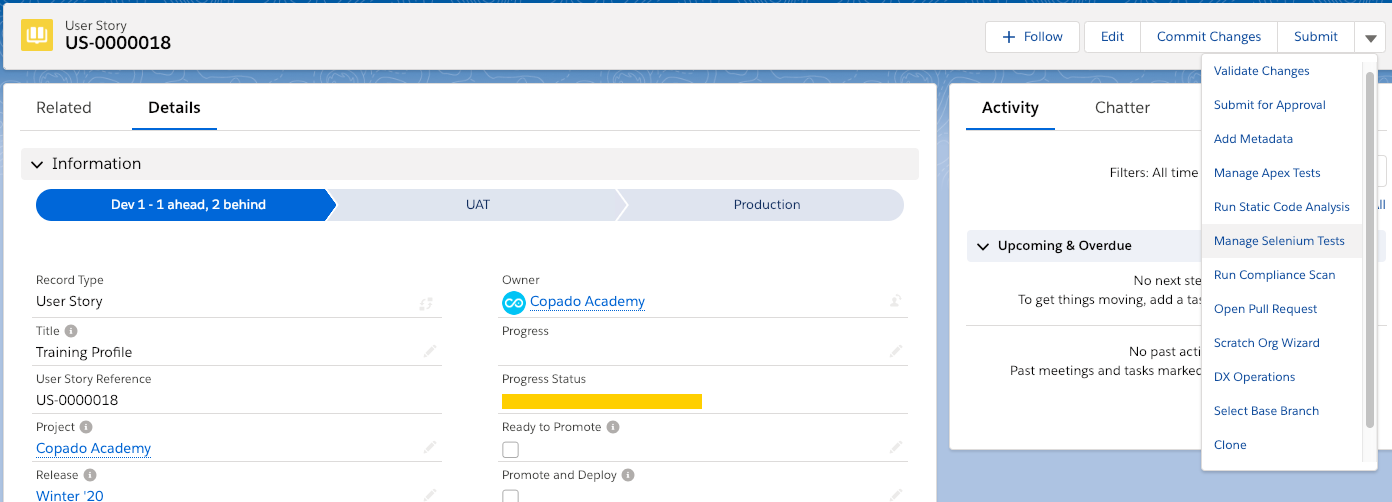
Task: Switch to the Related tab
Action: pos(64,107)
